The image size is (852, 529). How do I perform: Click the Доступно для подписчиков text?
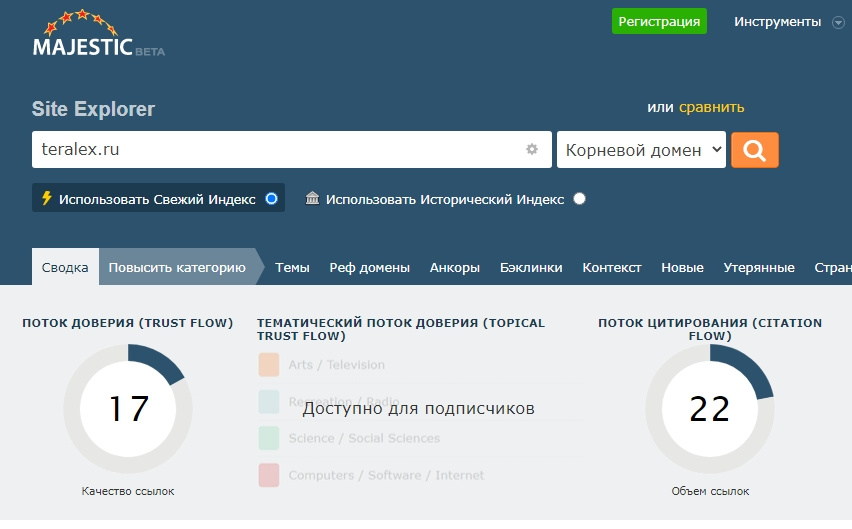(x=418, y=408)
